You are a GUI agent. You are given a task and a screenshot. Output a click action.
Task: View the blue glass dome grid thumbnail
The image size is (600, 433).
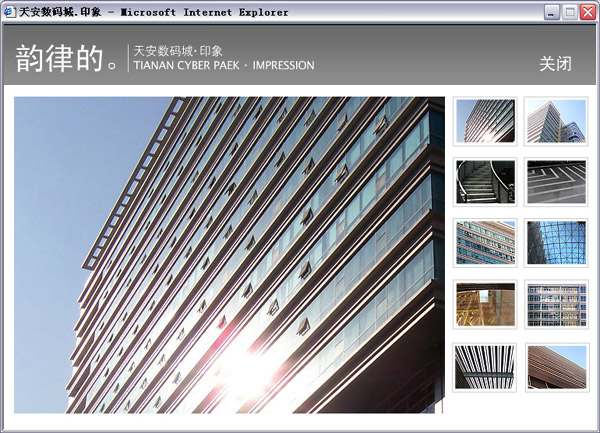pos(556,243)
